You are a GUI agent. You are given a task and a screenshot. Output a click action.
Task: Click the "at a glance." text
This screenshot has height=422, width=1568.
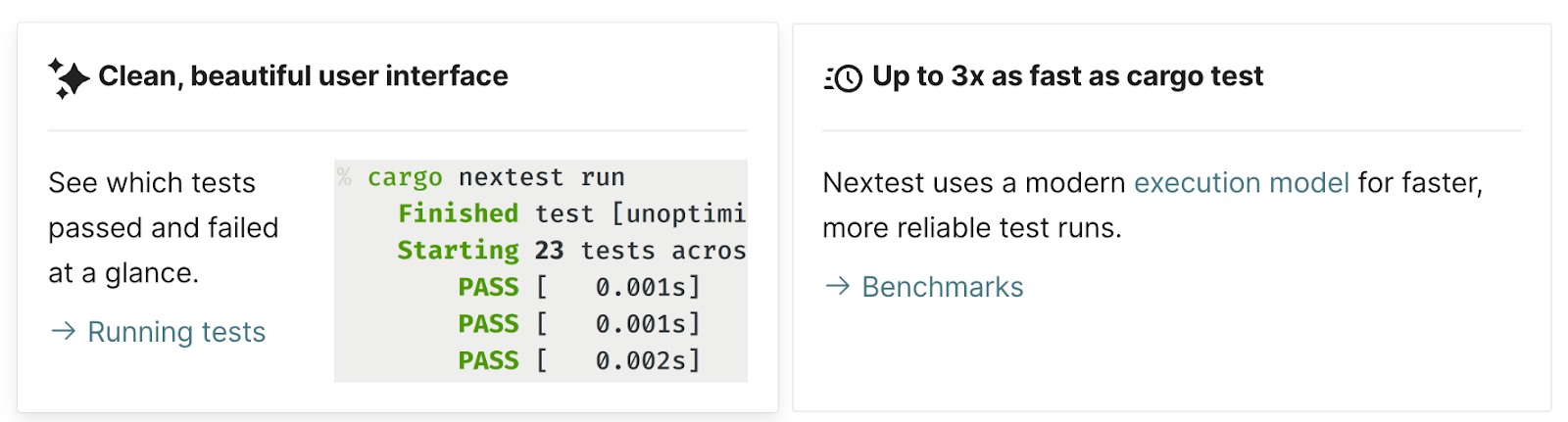point(123,273)
